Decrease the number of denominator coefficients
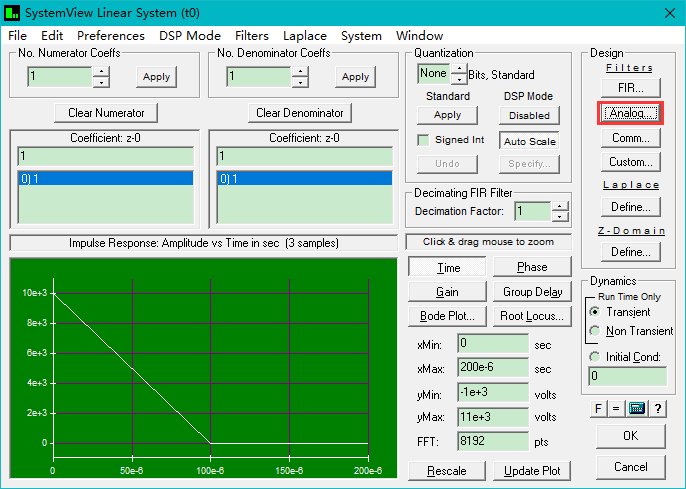This screenshot has height=489, width=686. (300, 82)
